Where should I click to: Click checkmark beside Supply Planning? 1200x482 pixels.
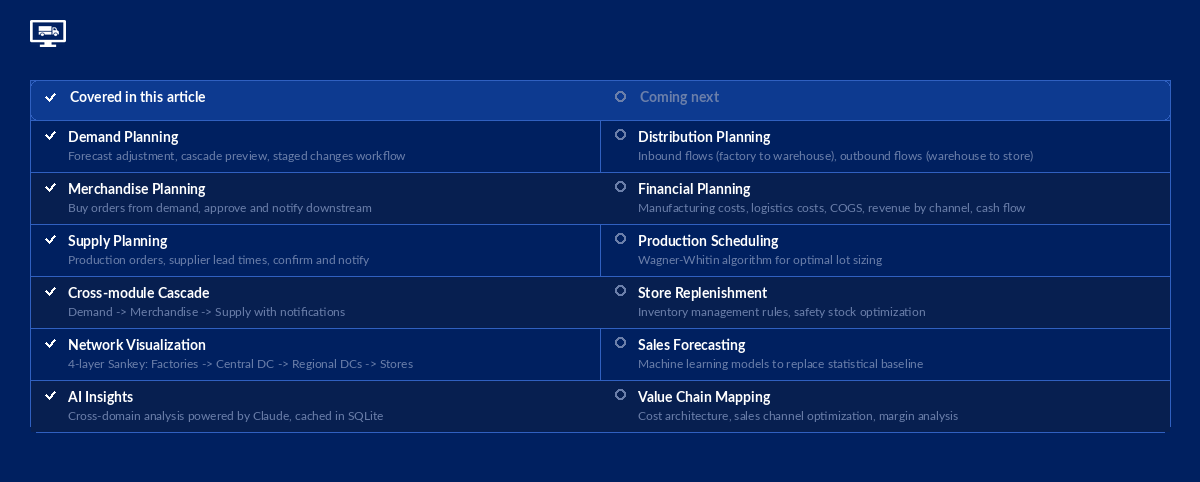tap(50, 238)
